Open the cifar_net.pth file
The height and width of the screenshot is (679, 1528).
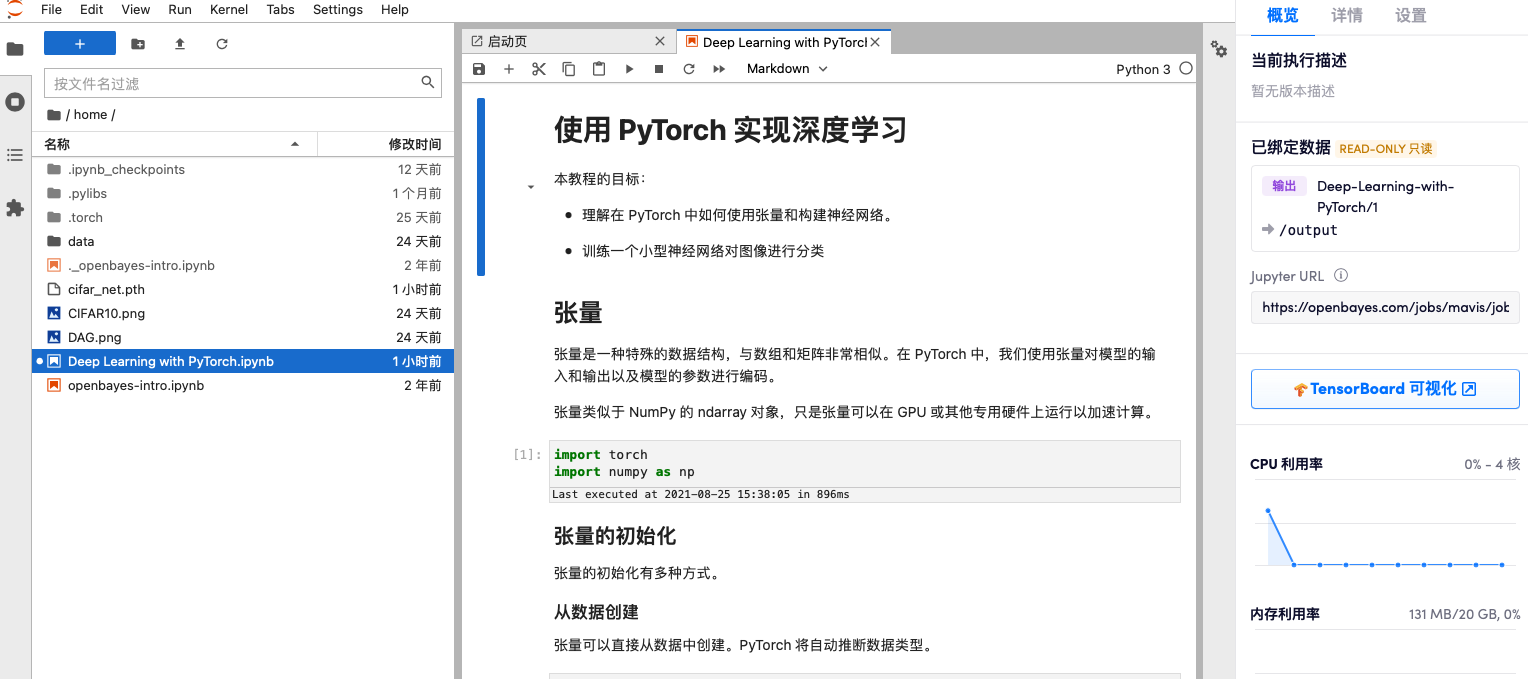click(106, 289)
